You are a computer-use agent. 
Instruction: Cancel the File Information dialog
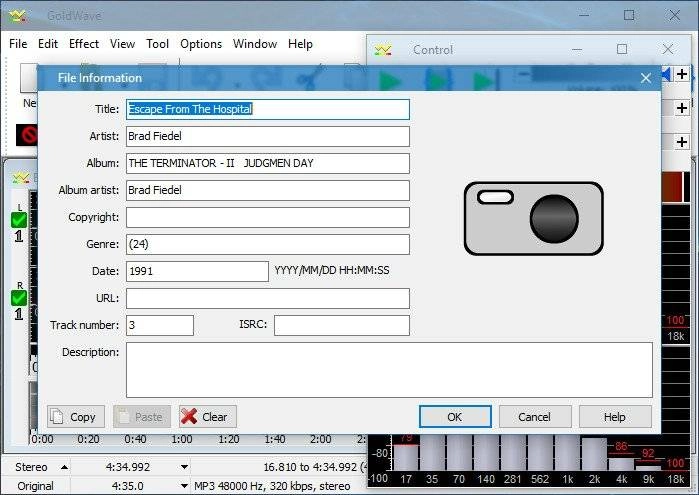click(x=535, y=417)
